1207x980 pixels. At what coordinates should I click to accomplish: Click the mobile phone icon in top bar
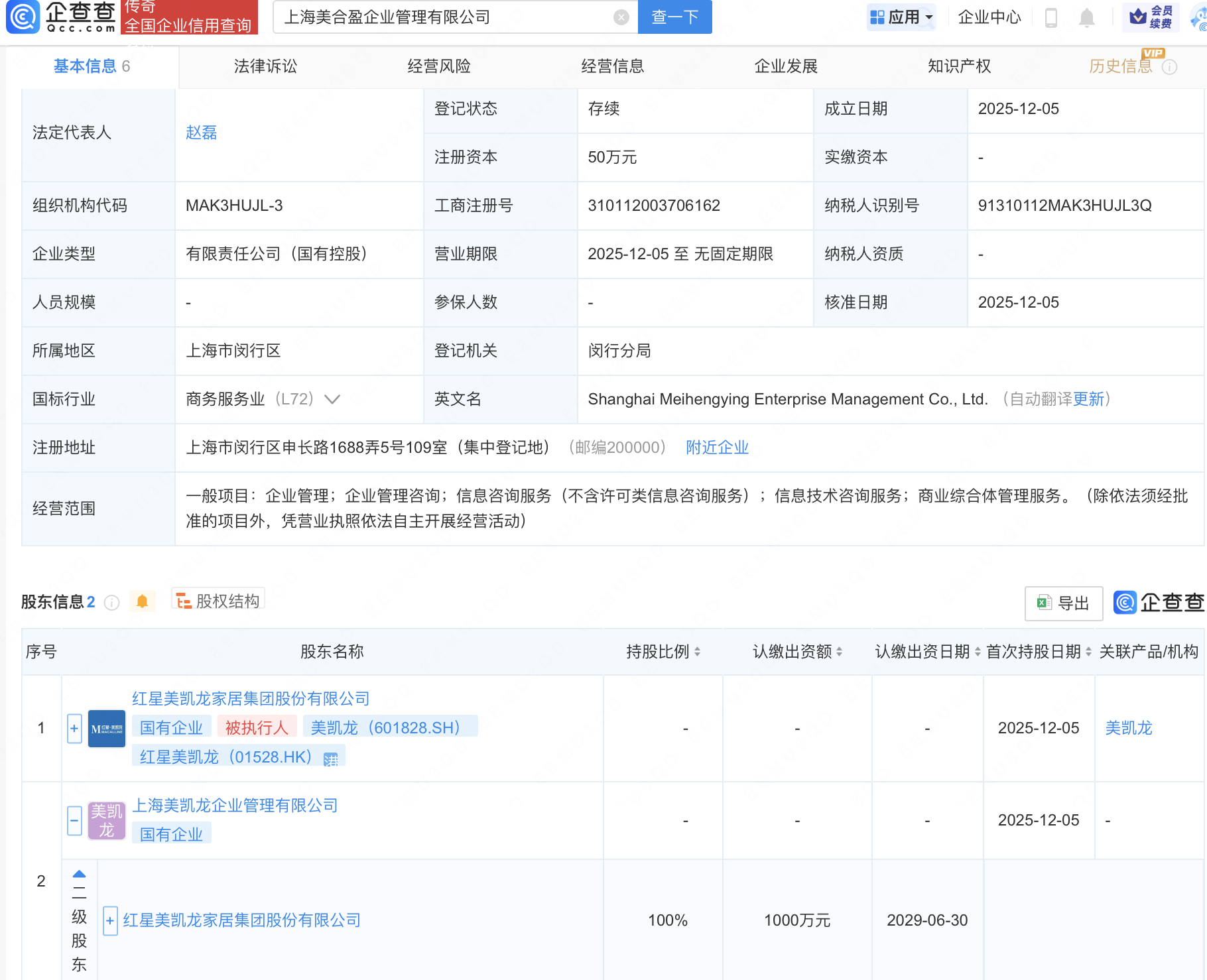tap(1050, 17)
